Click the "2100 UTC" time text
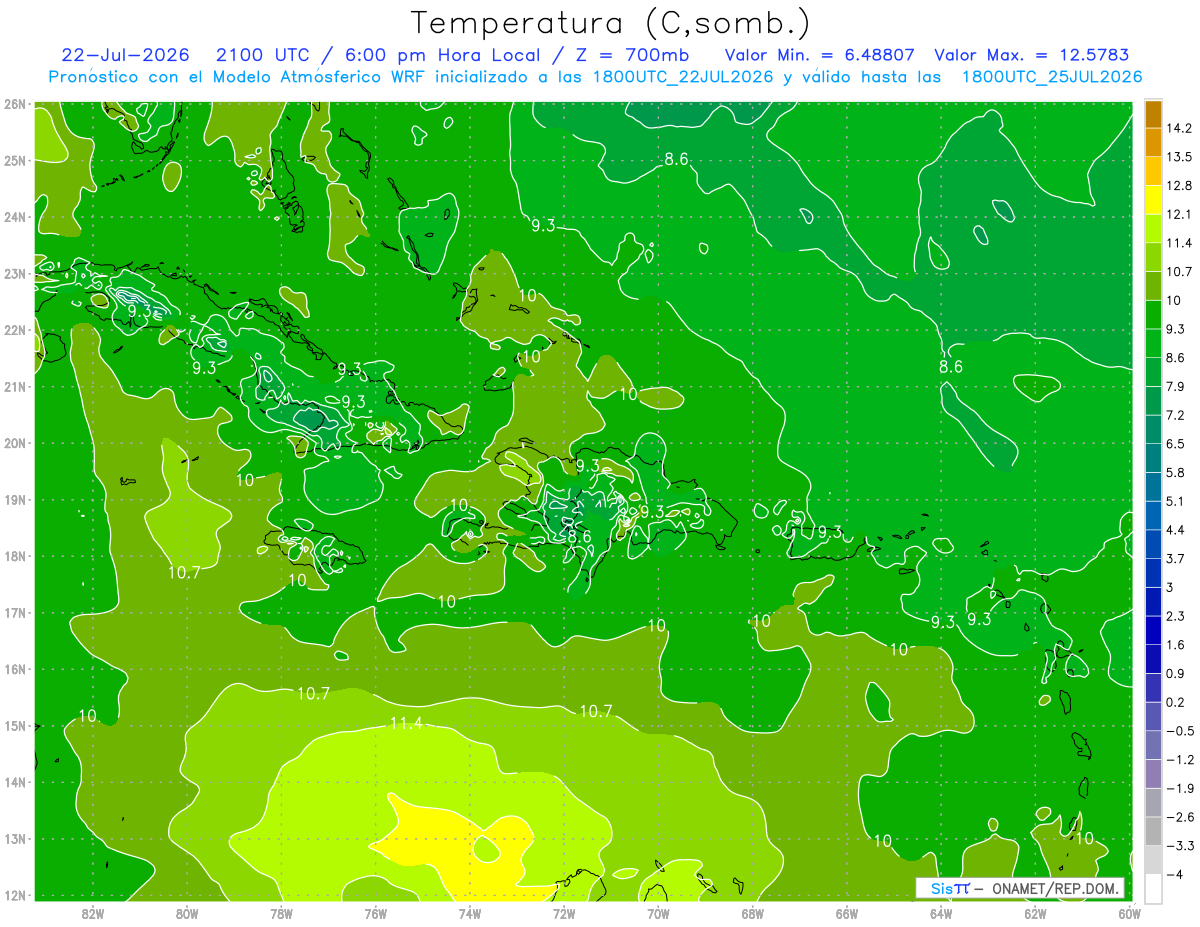Screen dimensions: 1200x927 (263, 55)
